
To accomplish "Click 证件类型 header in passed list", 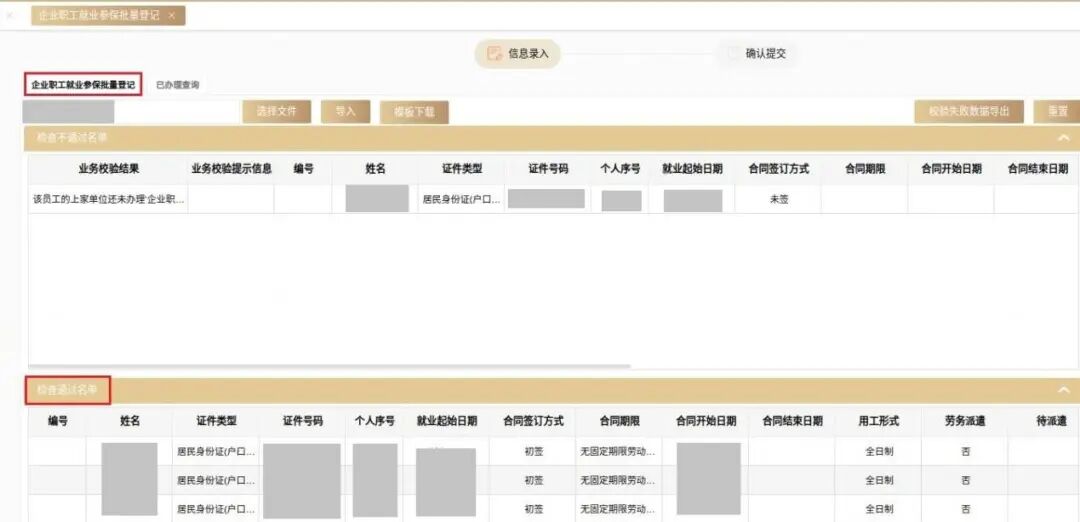I will coord(216,421).
